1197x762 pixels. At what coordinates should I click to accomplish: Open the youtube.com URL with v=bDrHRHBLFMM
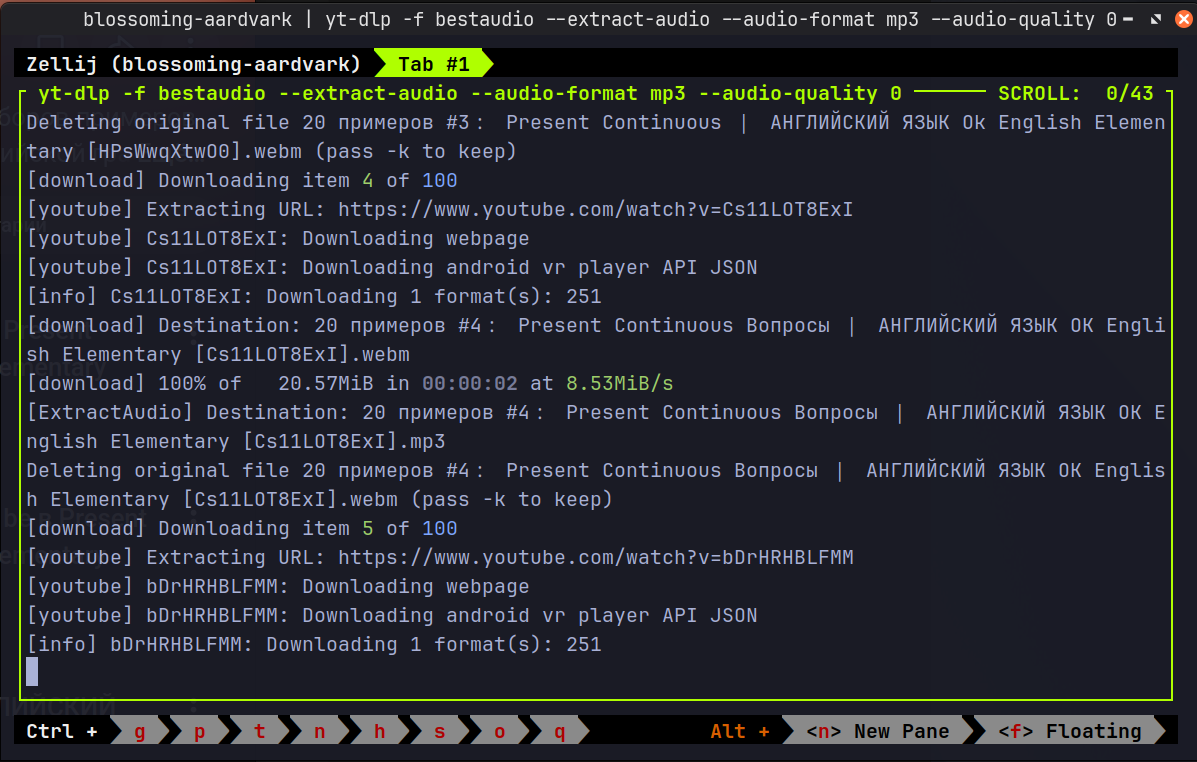point(595,557)
